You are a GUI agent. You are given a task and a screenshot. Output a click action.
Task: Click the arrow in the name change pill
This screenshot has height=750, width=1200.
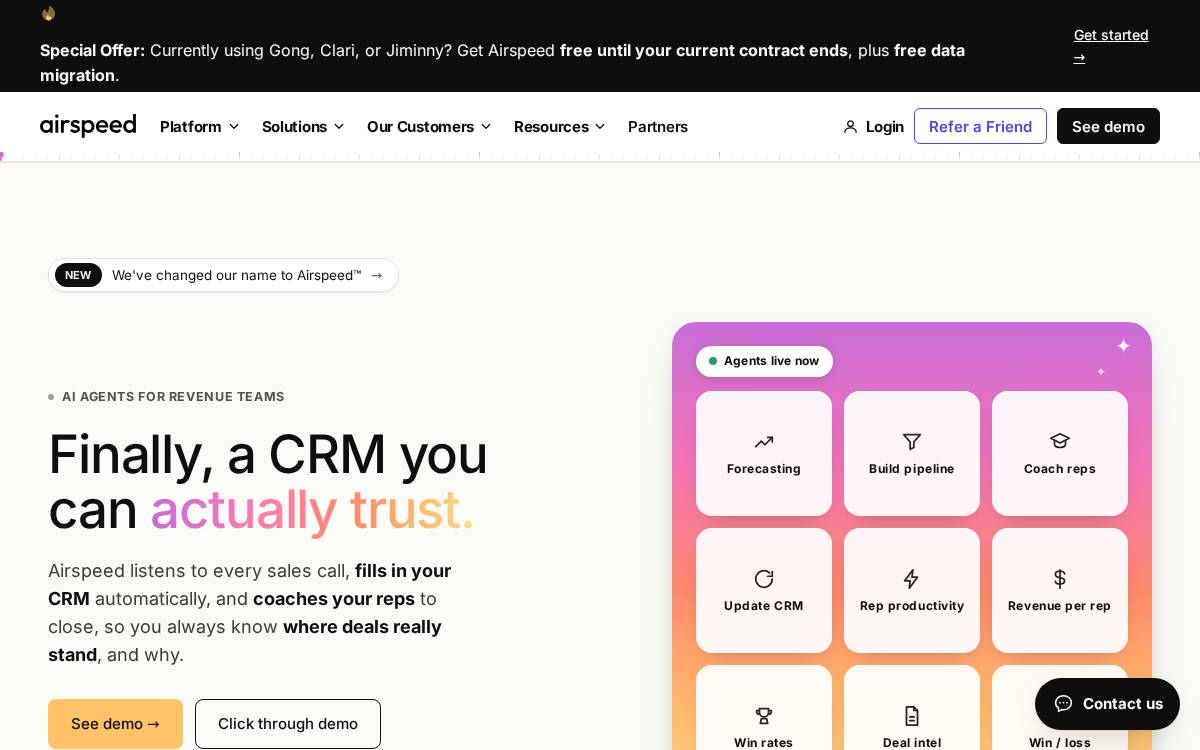(x=377, y=275)
